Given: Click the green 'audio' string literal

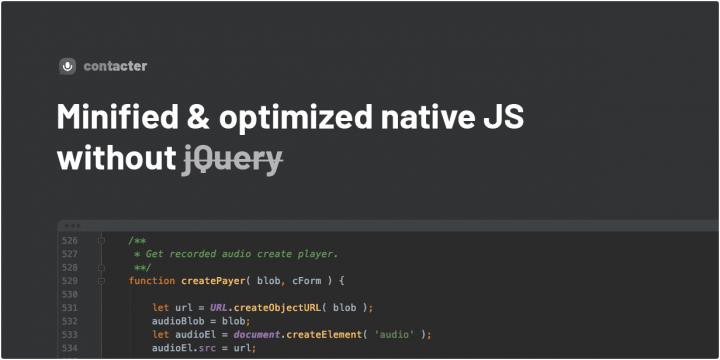Looking at the screenshot, I should (x=394, y=334).
